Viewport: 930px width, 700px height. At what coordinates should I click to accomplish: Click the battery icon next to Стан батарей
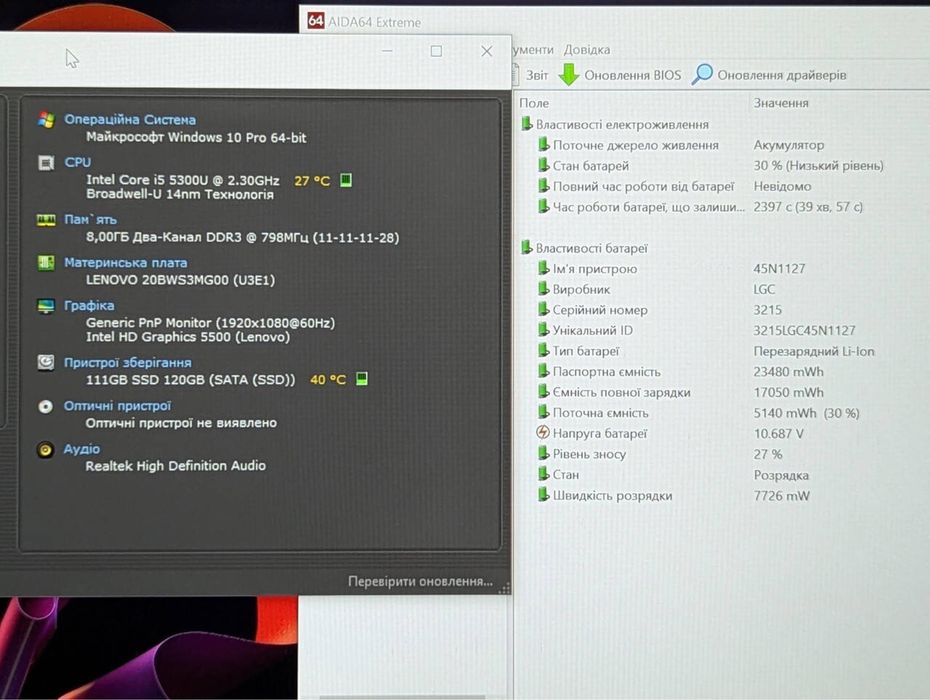[x=543, y=166]
